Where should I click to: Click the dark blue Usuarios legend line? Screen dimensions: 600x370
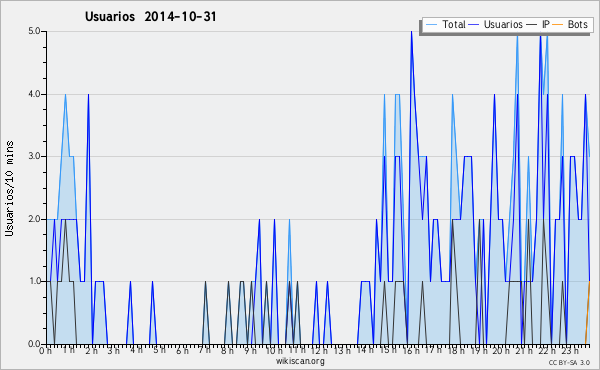point(474,25)
